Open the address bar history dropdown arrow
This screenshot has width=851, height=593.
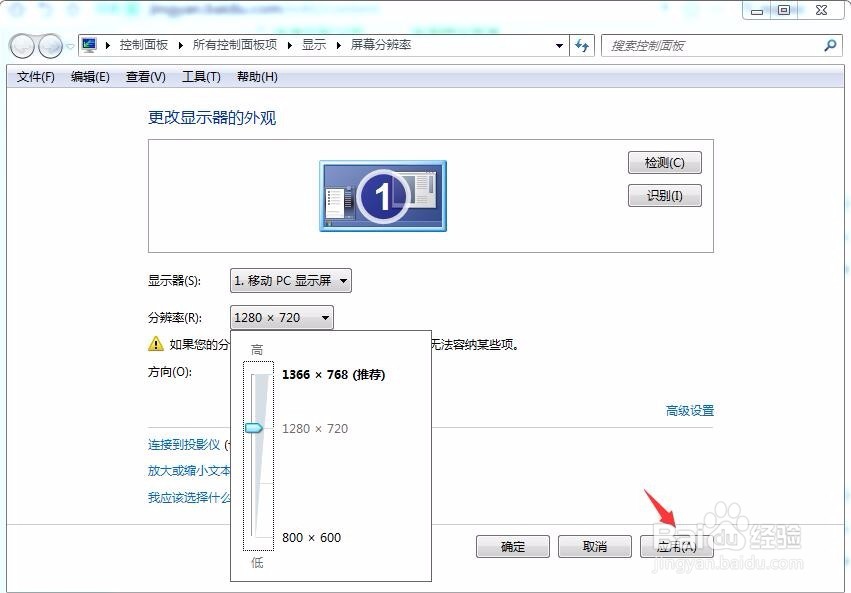click(559, 46)
